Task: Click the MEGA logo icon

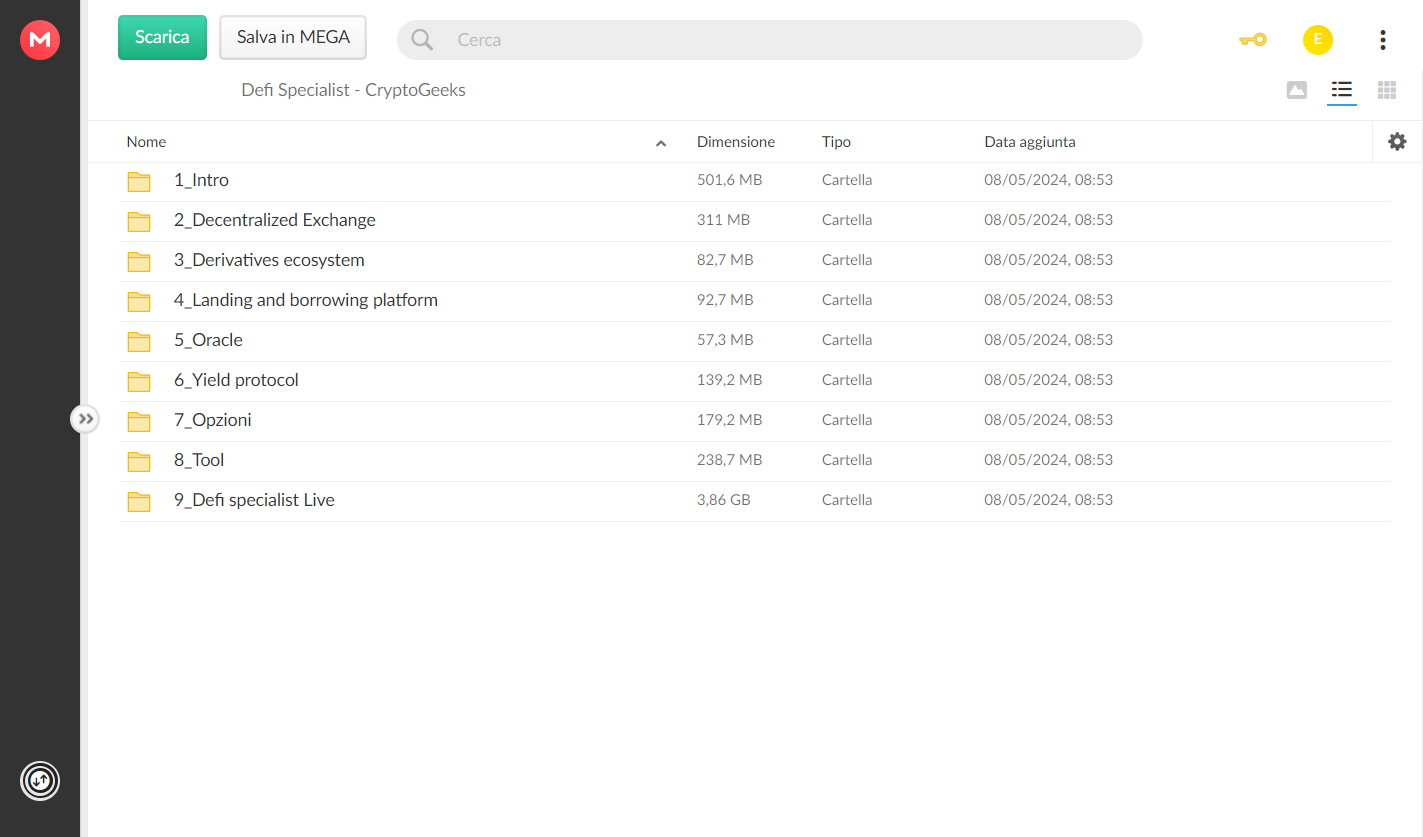Action: [x=40, y=40]
